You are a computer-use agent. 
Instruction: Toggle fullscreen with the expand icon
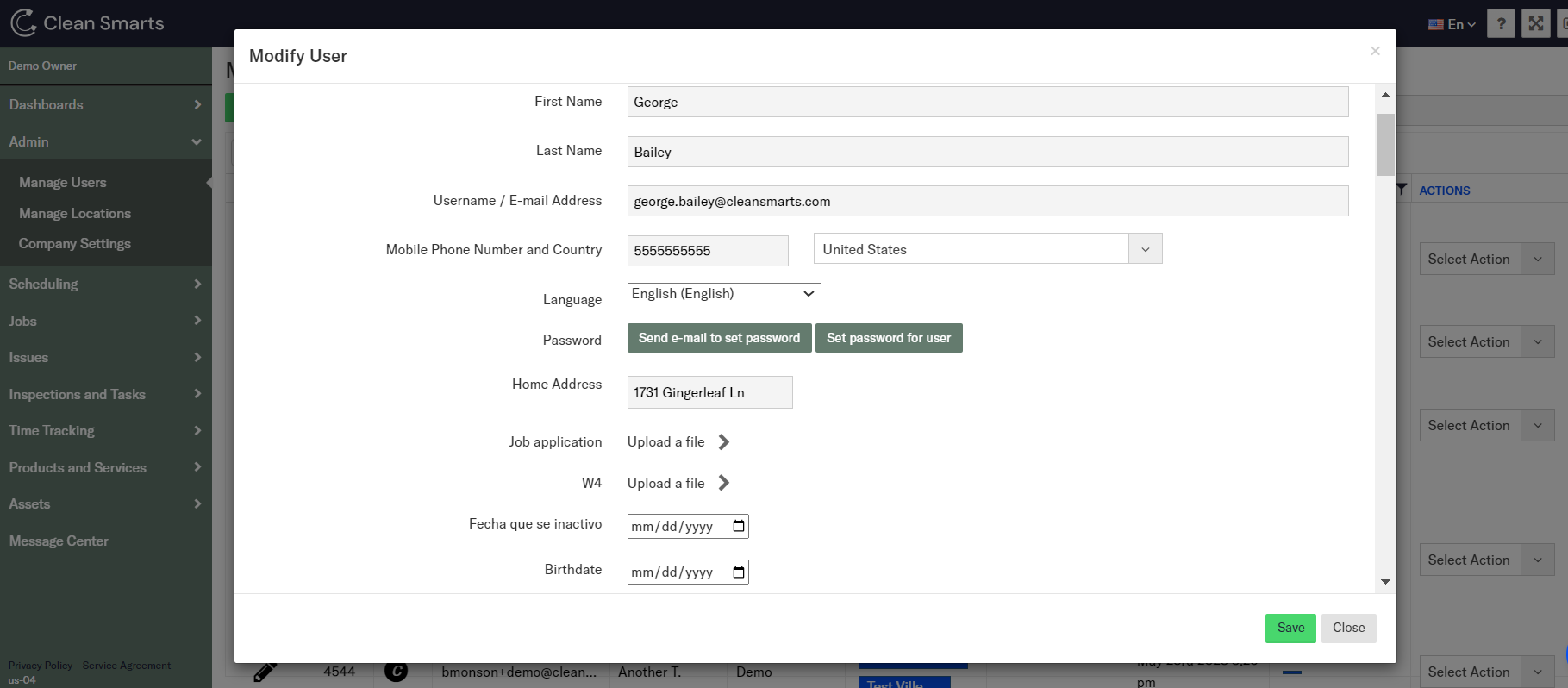(x=1536, y=23)
